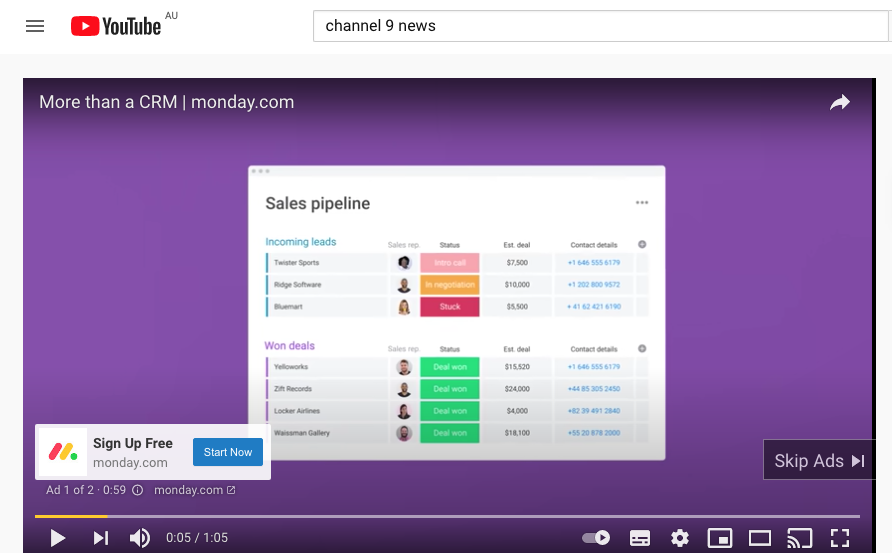Share the video using arrow icon
Screen dimensions: 892x553
[x=840, y=102]
